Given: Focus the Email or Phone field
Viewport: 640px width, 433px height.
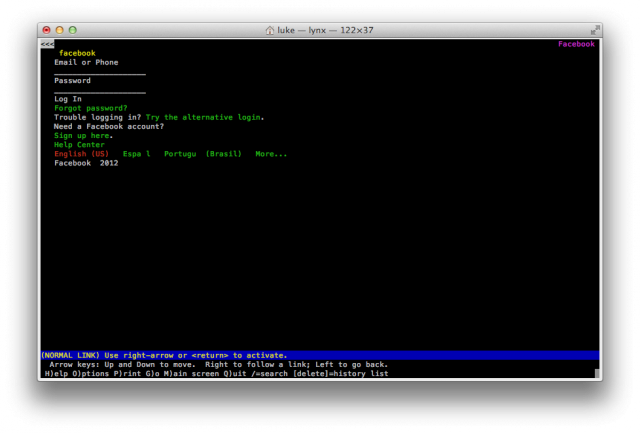Looking at the screenshot, I should (99, 72).
